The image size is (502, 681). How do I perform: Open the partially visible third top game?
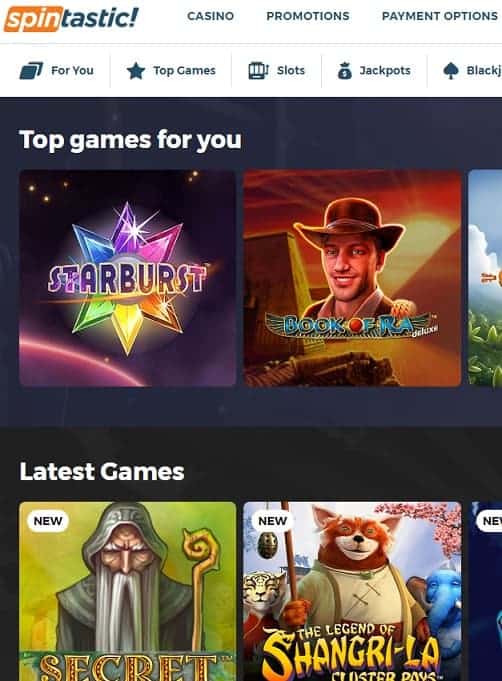coord(485,278)
